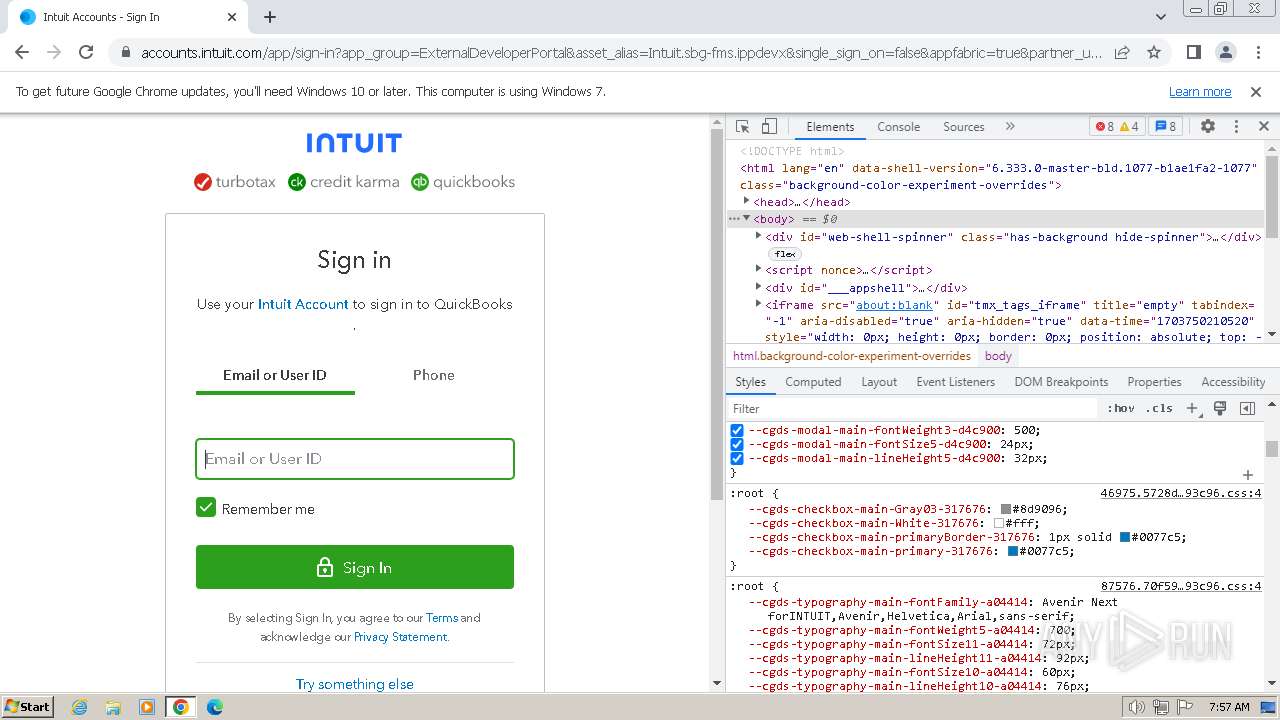Uncheck the Remember me checkbox
The image size is (1280, 720).
point(206,508)
